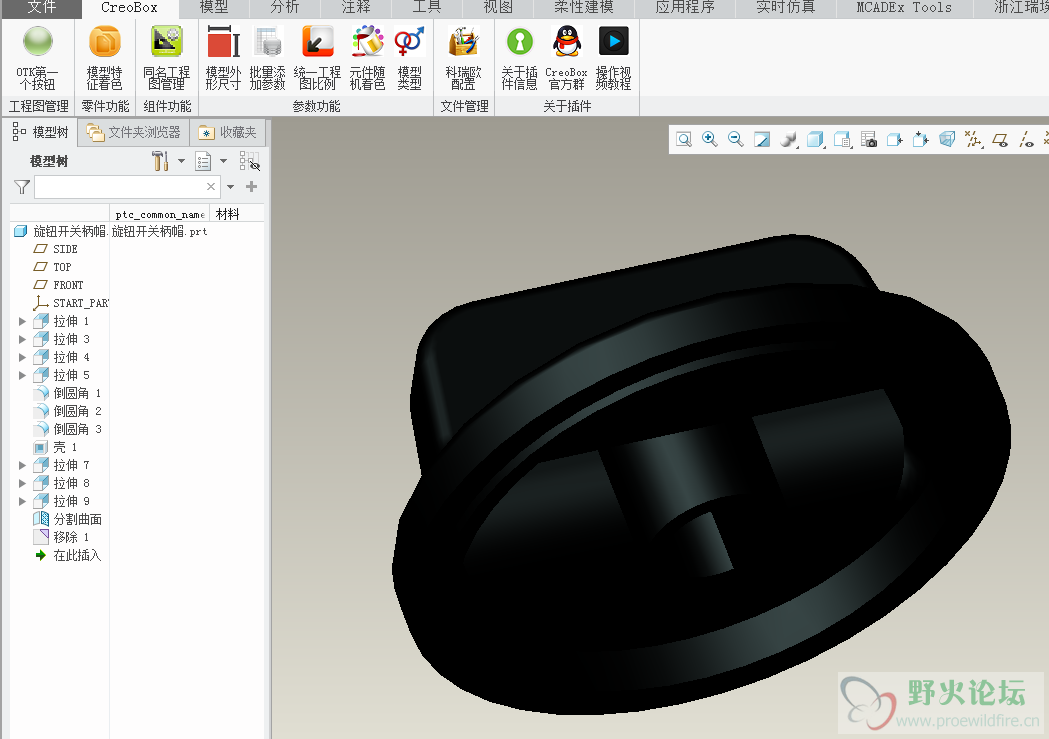Image resolution: width=1049 pixels, height=739 pixels.
Task: Select the 分割曲面 feature in tree
Action: [x=68, y=519]
